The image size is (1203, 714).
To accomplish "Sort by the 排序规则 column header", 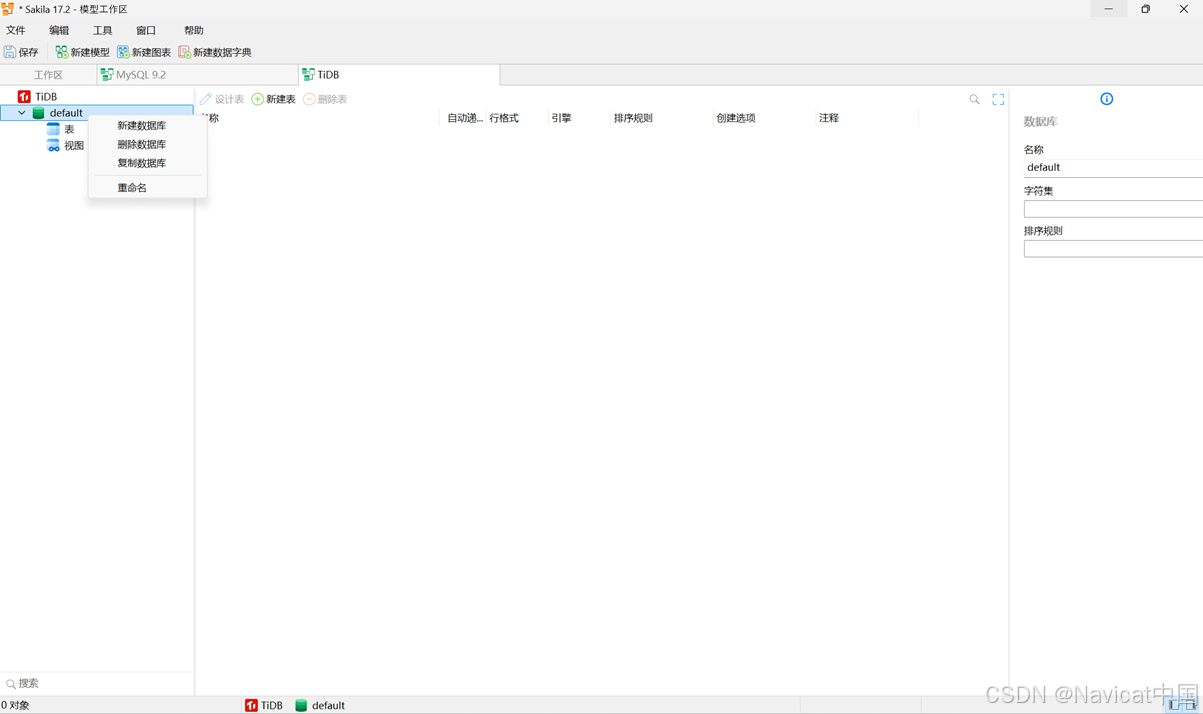I will pyautogui.click(x=633, y=118).
